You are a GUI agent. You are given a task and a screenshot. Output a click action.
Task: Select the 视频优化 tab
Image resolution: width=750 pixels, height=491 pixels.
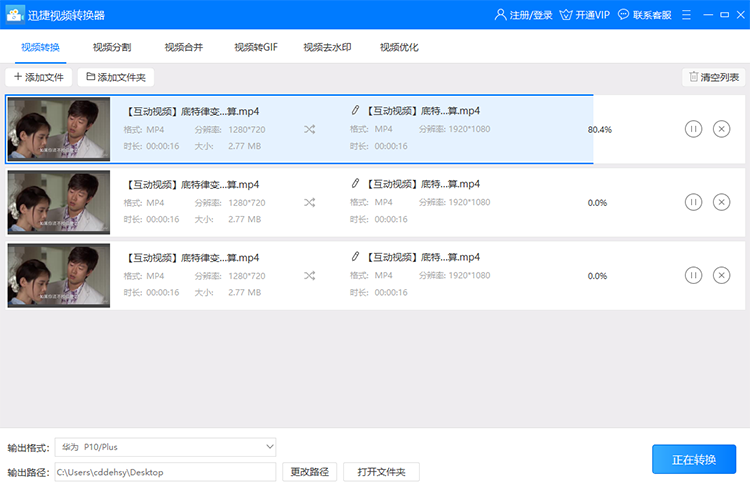point(399,47)
